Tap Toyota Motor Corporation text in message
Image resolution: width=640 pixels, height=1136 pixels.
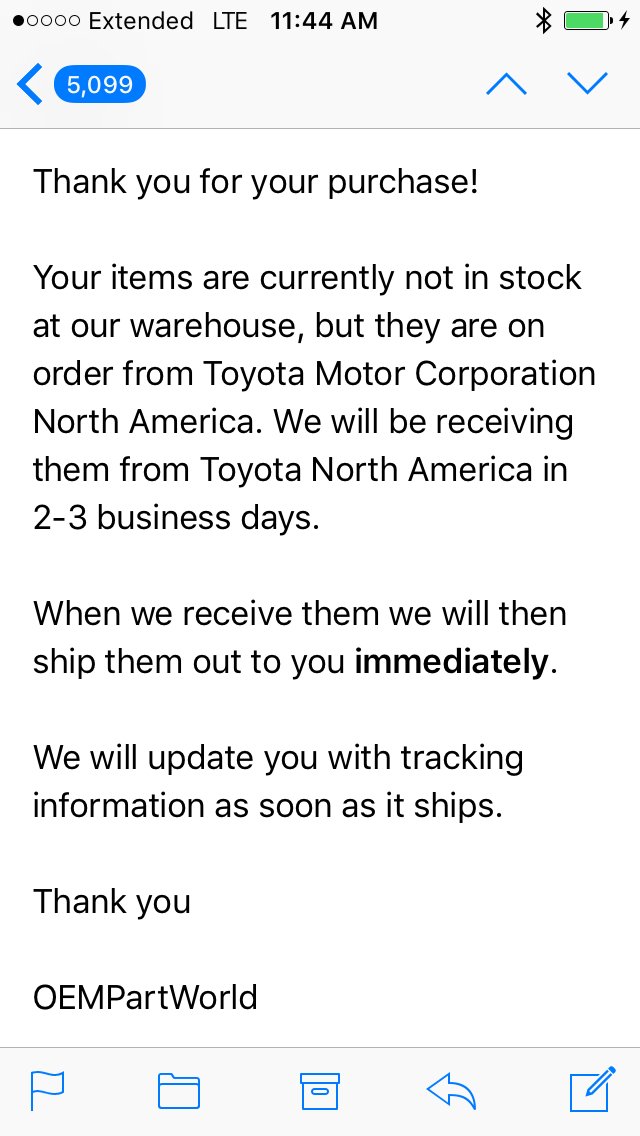[x=399, y=375]
